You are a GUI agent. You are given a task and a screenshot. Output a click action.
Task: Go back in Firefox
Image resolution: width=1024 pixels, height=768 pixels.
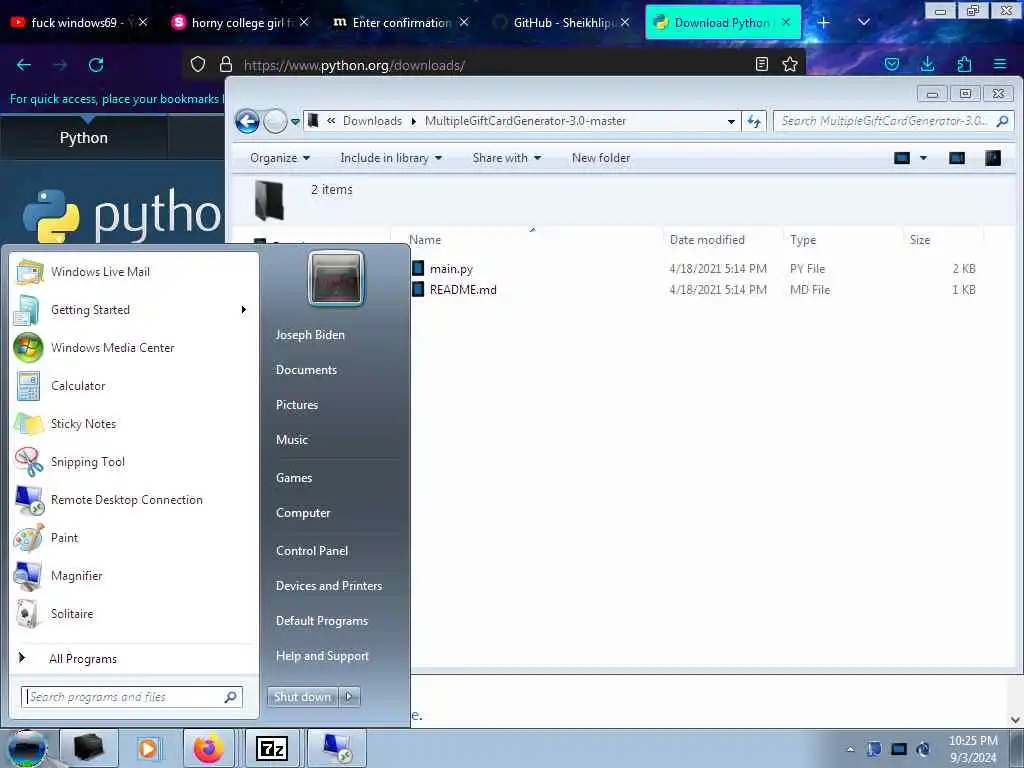click(24, 65)
